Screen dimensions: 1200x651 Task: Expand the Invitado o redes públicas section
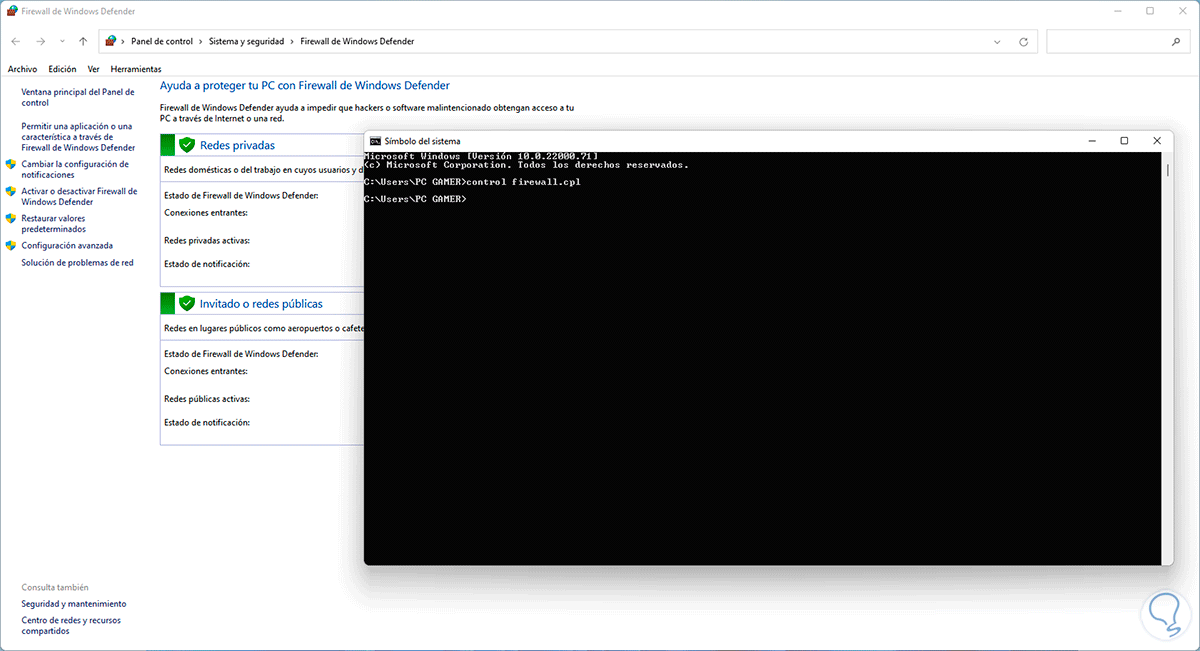click(x=262, y=303)
